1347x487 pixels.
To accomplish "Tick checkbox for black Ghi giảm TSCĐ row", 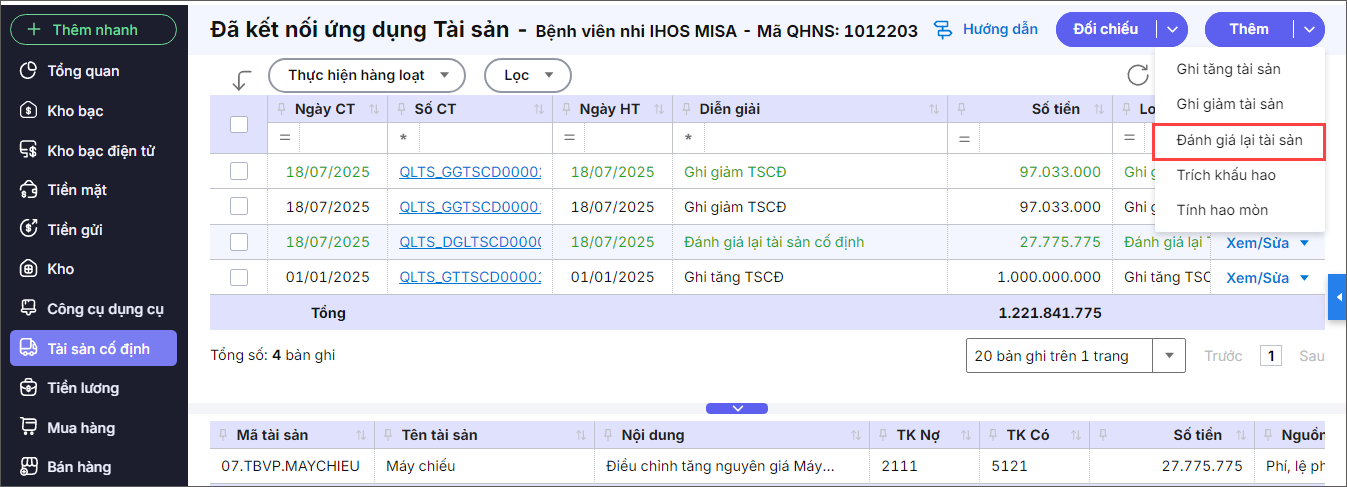I will click(239, 207).
